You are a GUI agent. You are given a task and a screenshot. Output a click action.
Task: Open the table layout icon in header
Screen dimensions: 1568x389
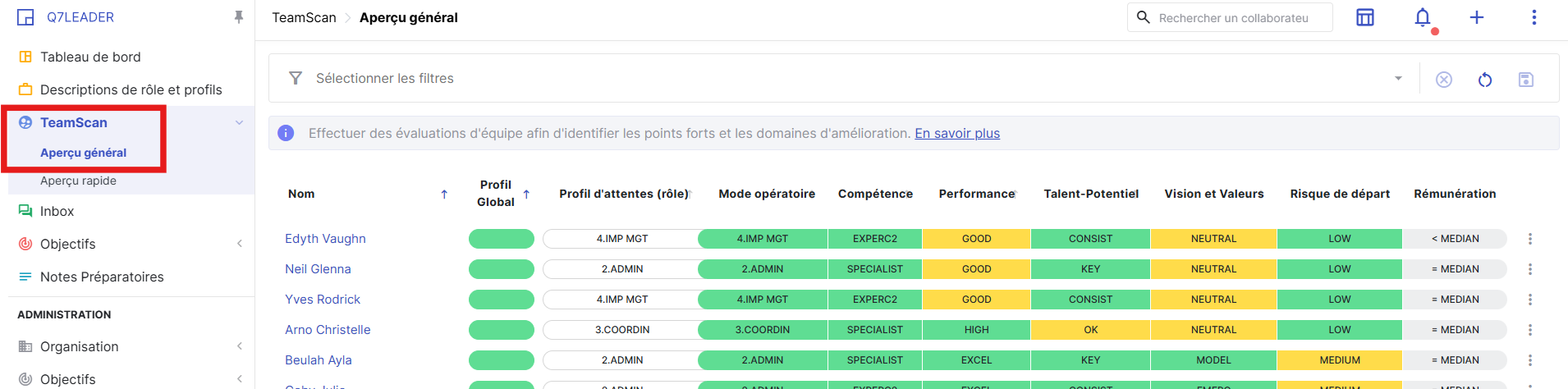pyautogui.click(x=1364, y=17)
